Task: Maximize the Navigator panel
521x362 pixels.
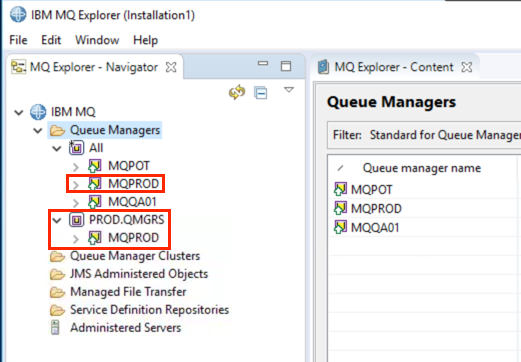Action: (286, 66)
